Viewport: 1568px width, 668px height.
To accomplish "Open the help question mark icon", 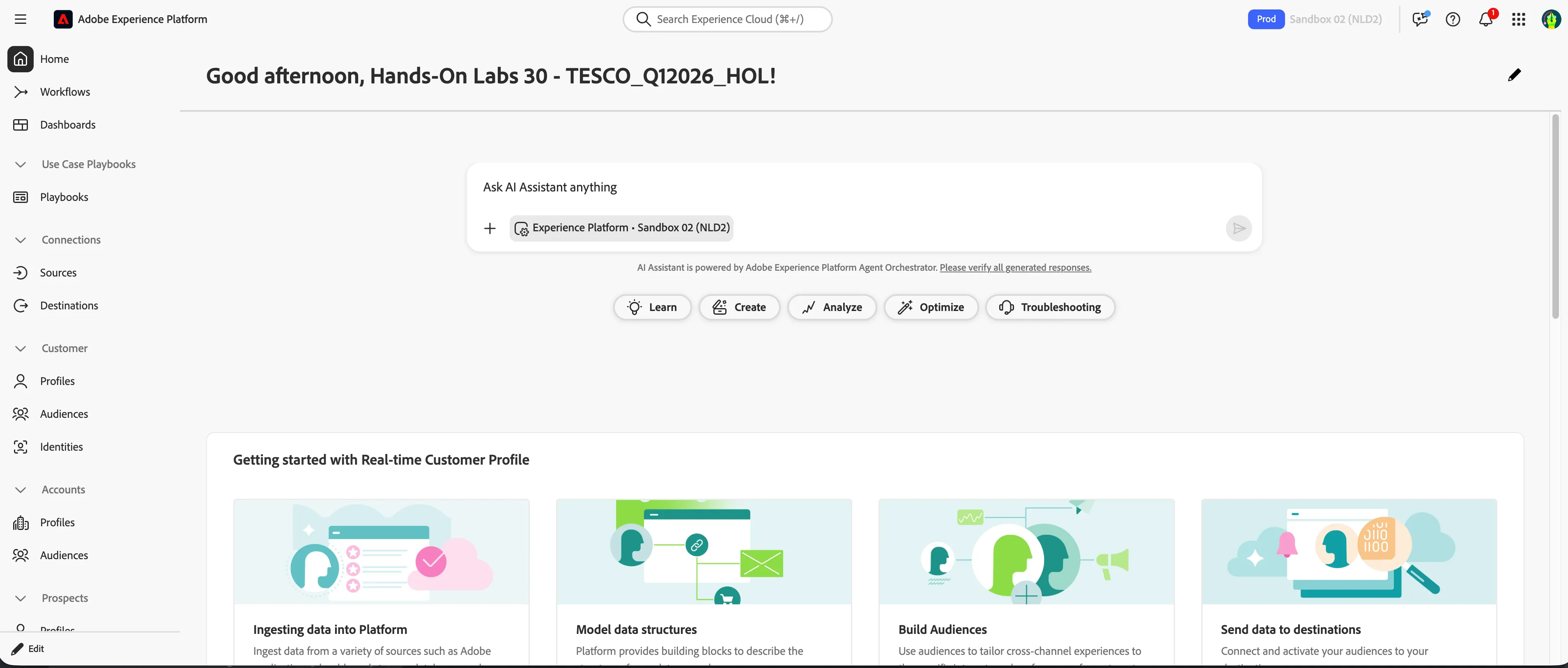I will pyautogui.click(x=1452, y=19).
